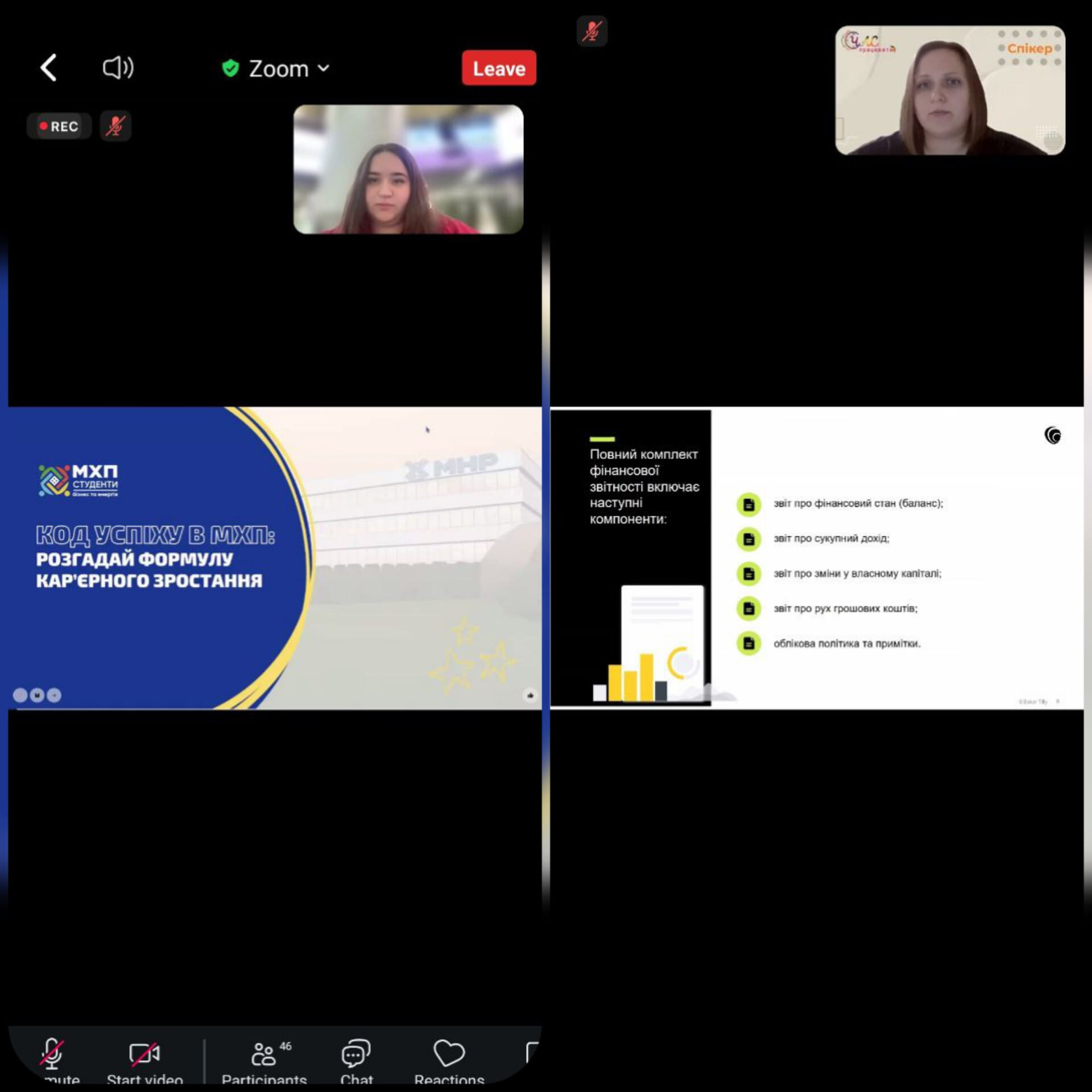Click faded MHP building sign on slide
Image resolution: width=1092 pixels, height=1092 pixels.
[x=452, y=466]
